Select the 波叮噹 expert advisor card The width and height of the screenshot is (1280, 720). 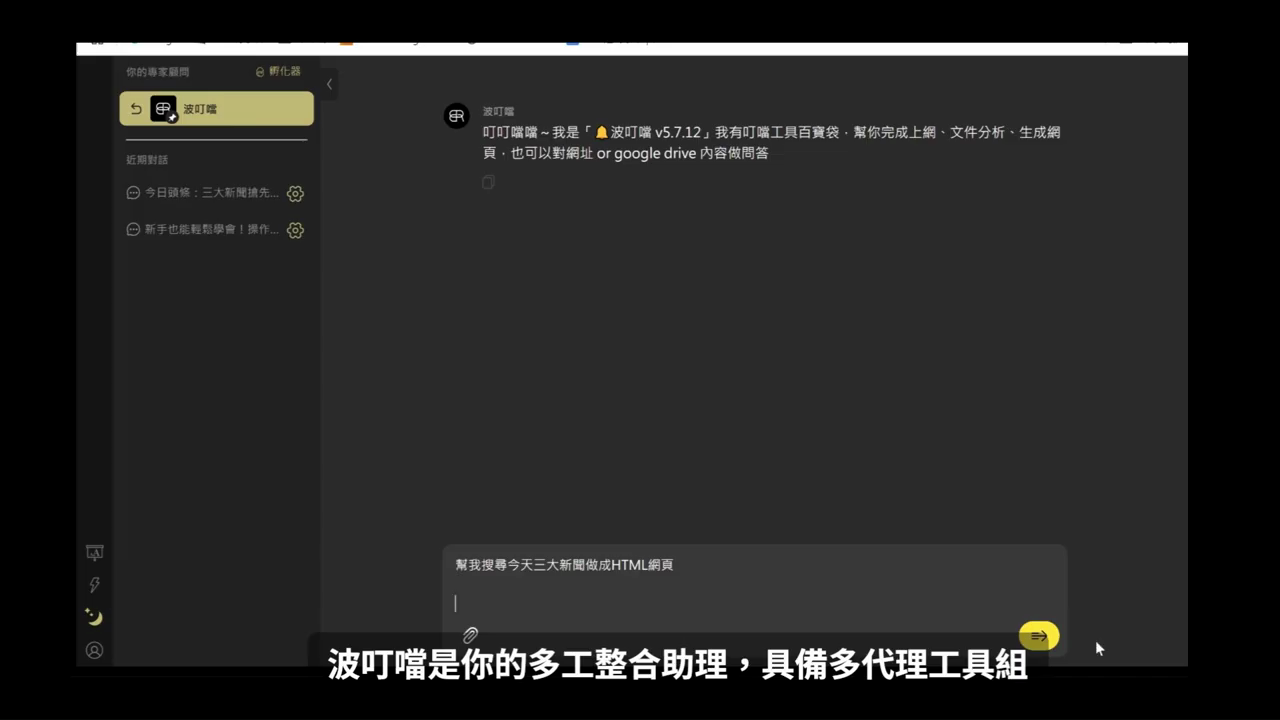[x=216, y=109]
